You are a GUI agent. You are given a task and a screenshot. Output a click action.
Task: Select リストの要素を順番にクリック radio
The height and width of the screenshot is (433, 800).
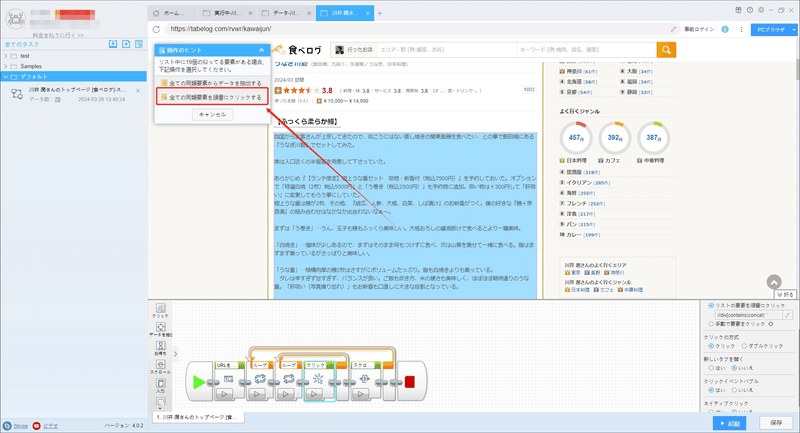[711, 305]
